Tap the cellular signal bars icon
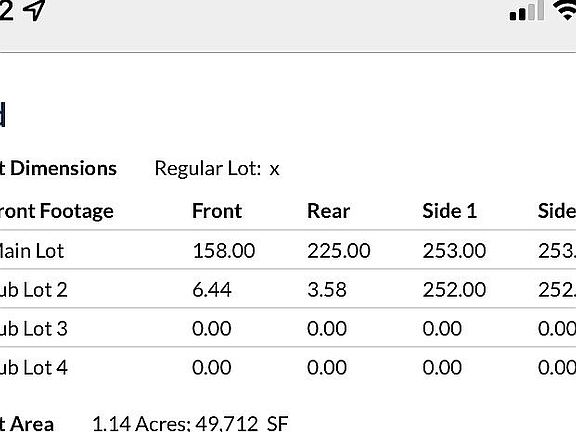Viewport: 576px width, 432px height. [527, 10]
